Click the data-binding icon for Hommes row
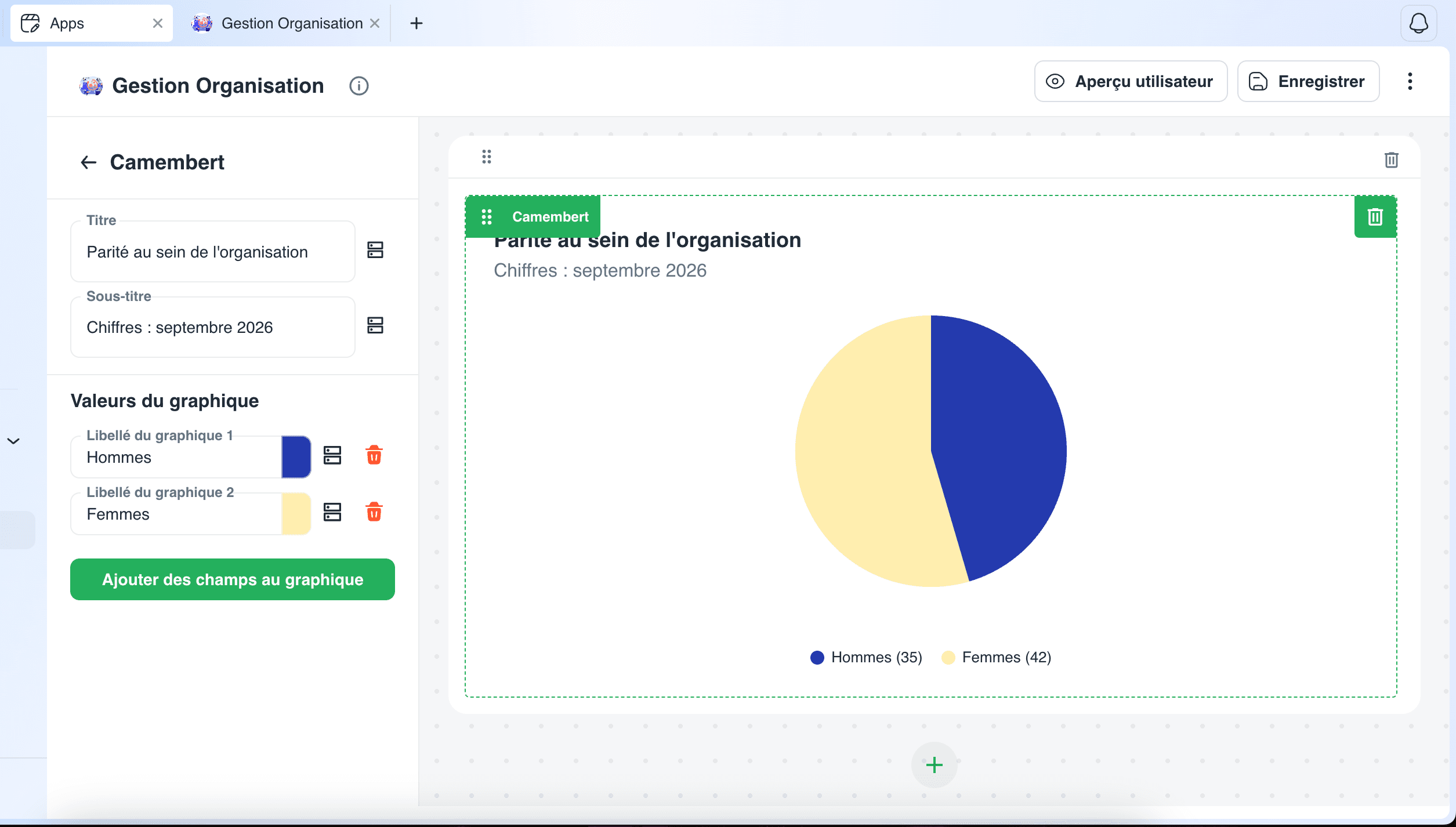This screenshot has height=827, width=1456. [x=332, y=455]
